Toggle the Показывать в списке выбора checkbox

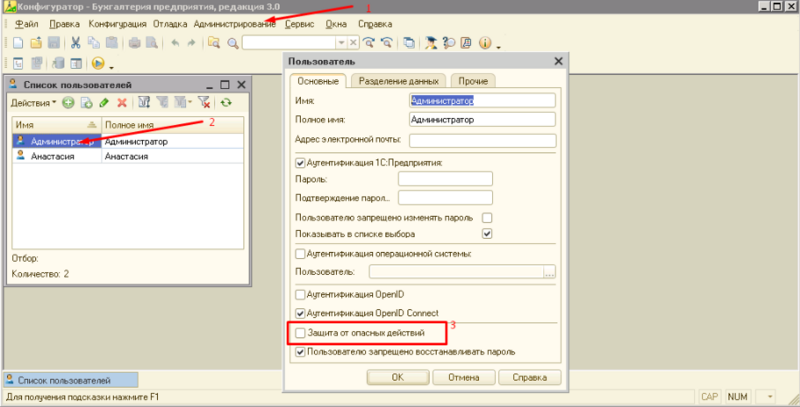coord(487,234)
